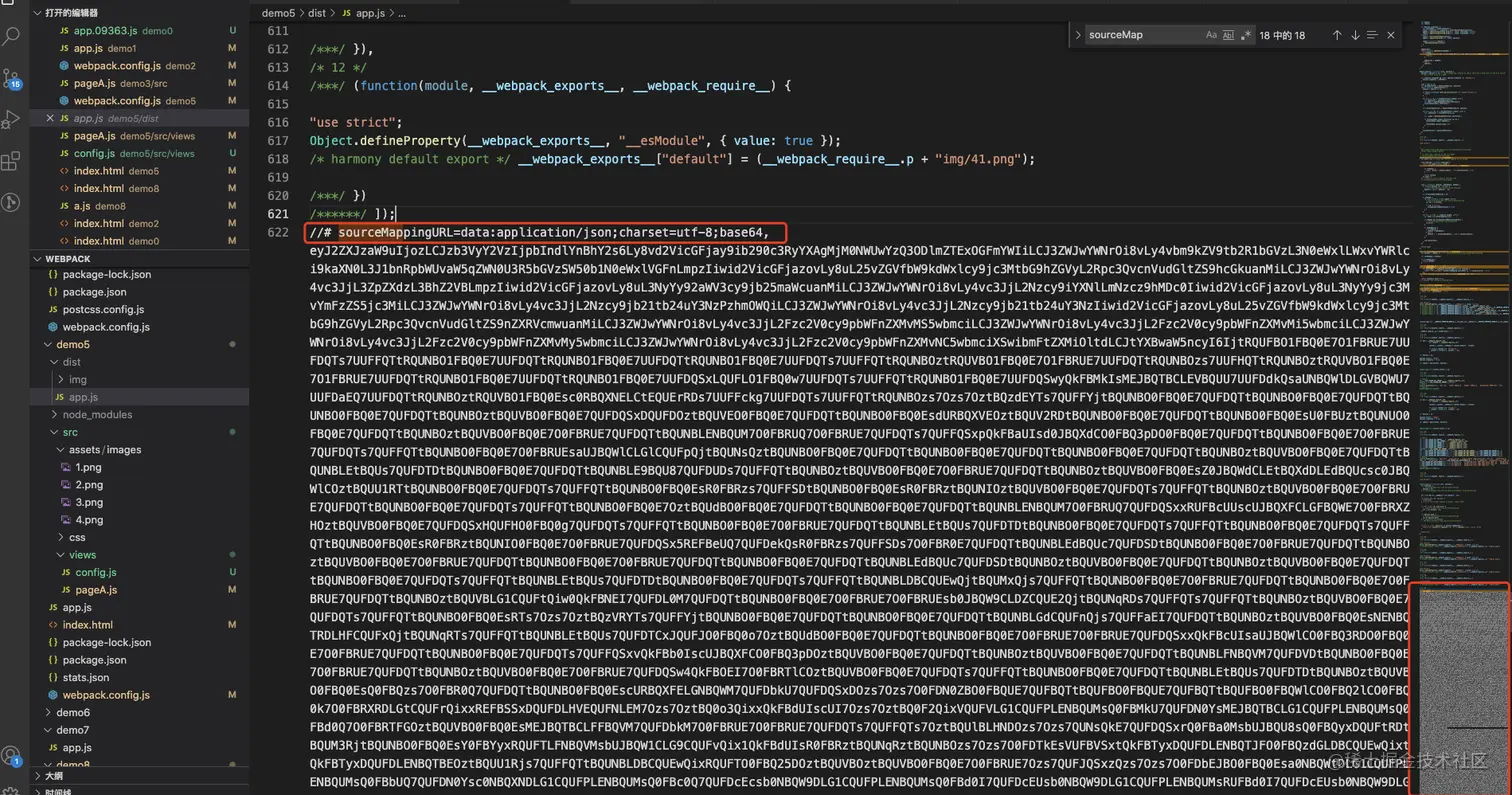Image resolution: width=1512 pixels, height=795 pixels.
Task: Open index.html demo0 in open editors
Action: 140,241
